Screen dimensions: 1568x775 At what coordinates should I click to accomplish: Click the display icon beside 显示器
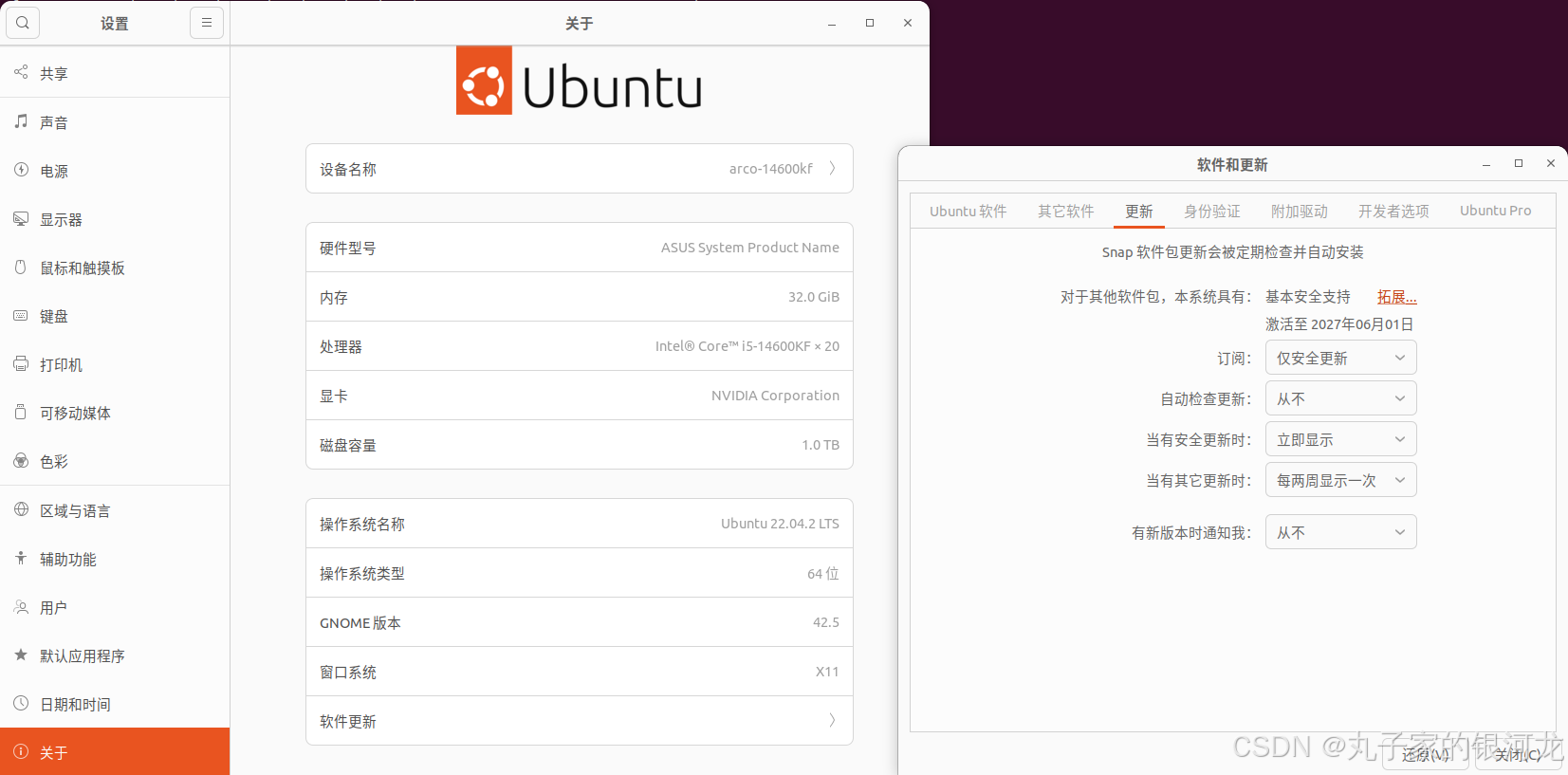[21, 218]
